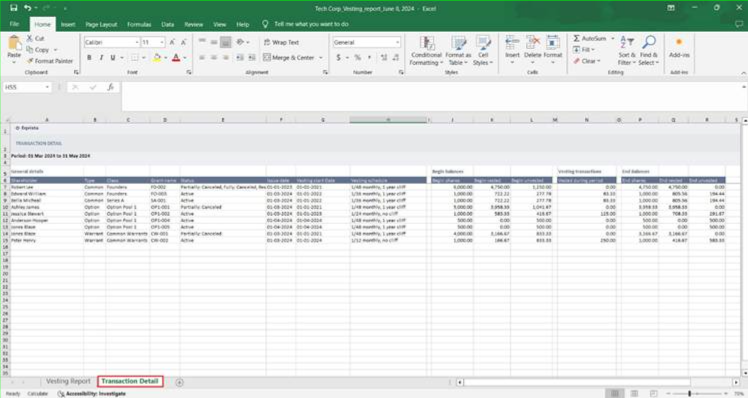Select the Transaction Detail sheet tab
This screenshot has height=398, width=748.
point(130,381)
